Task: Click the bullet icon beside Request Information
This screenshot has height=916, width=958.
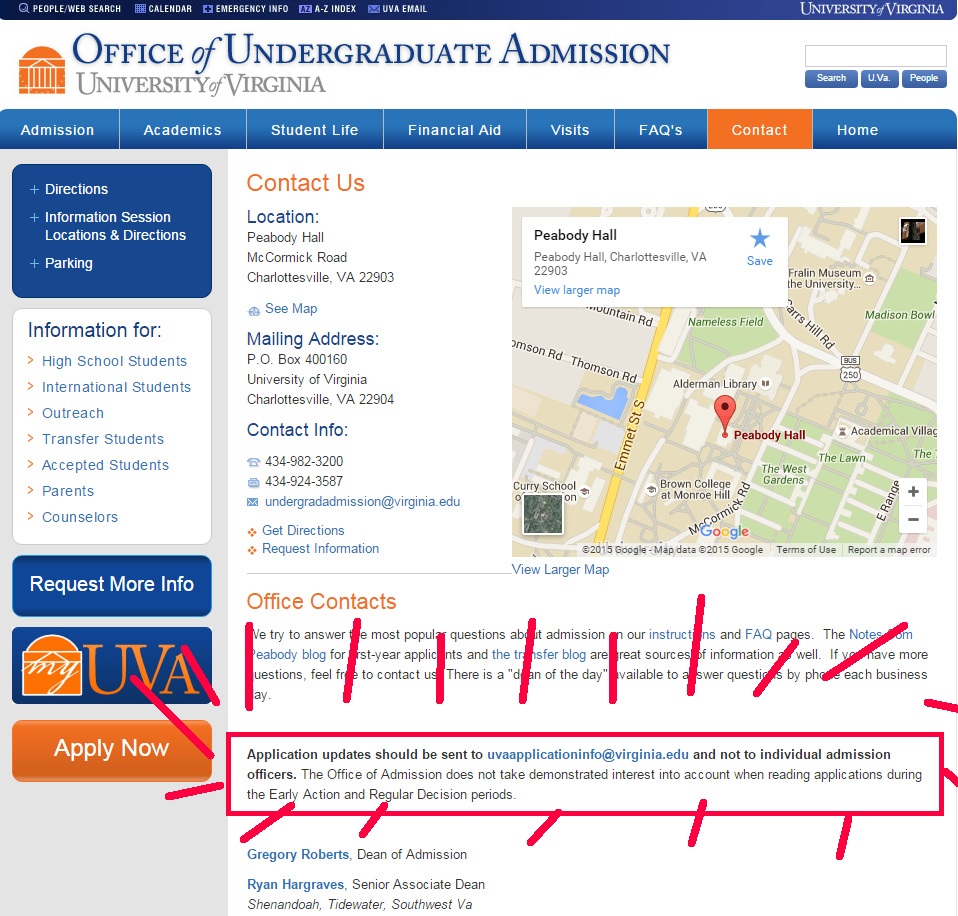Action: [x=252, y=550]
